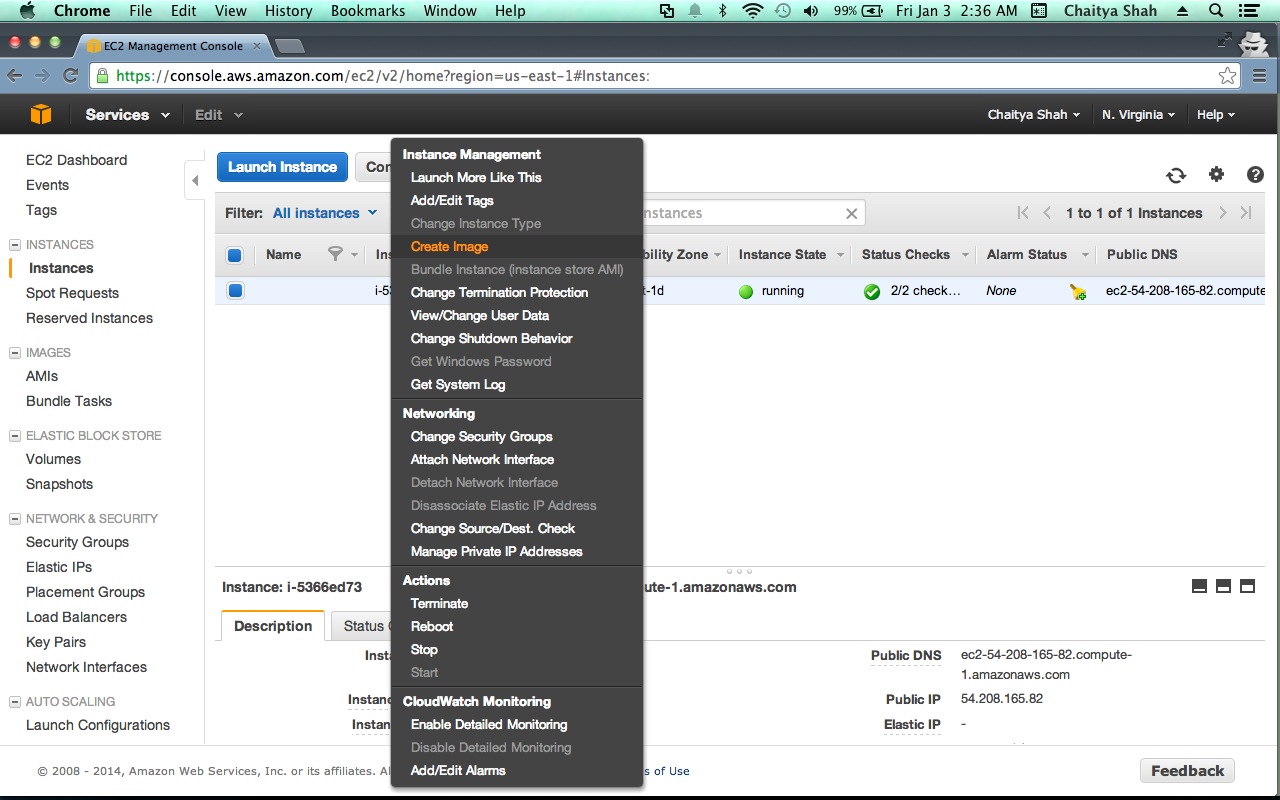Expand the Services dropdown menu
The image size is (1280, 800).
click(x=127, y=115)
